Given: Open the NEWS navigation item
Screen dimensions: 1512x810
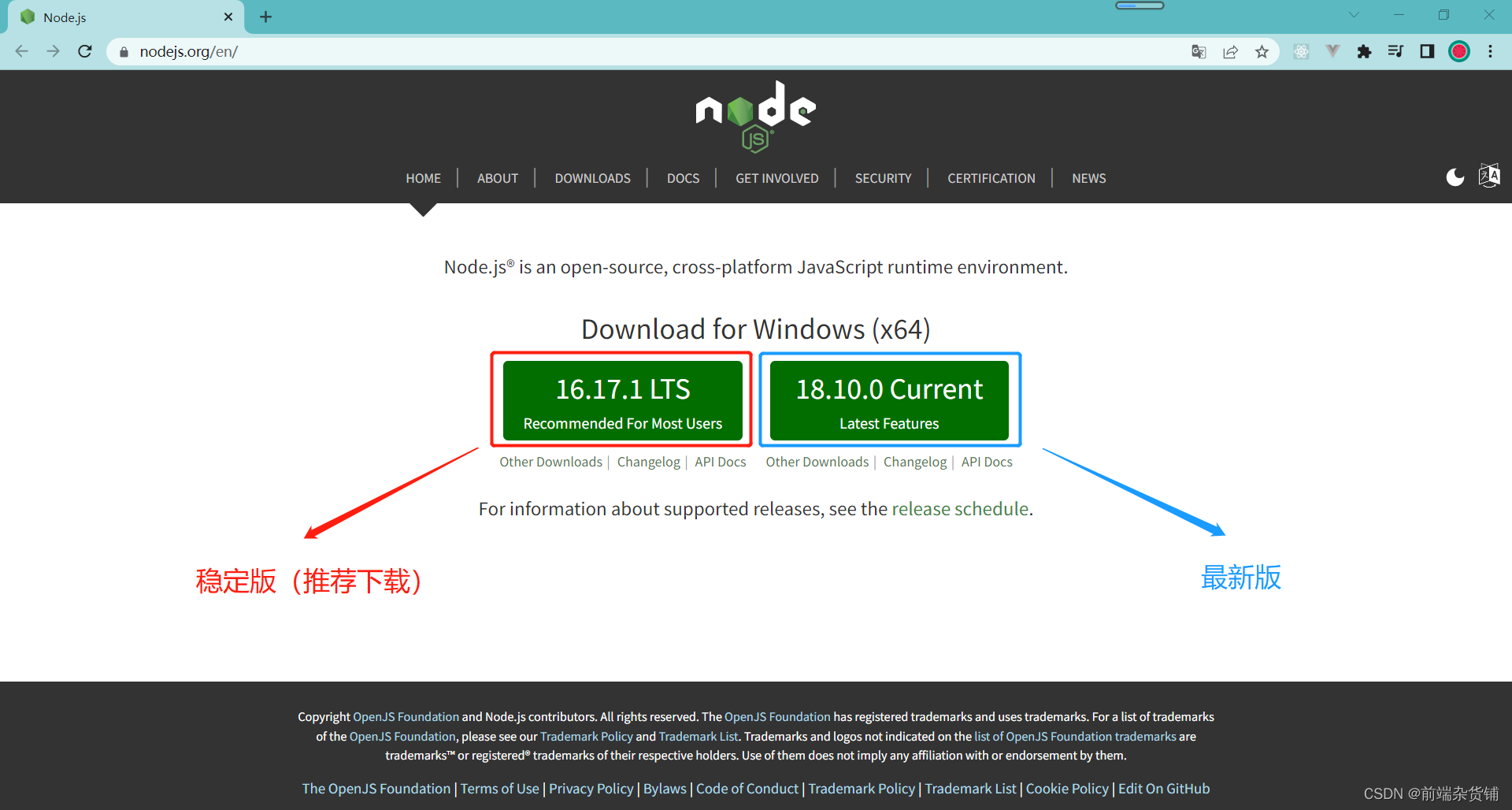Looking at the screenshot, I should click(1089, 179).
